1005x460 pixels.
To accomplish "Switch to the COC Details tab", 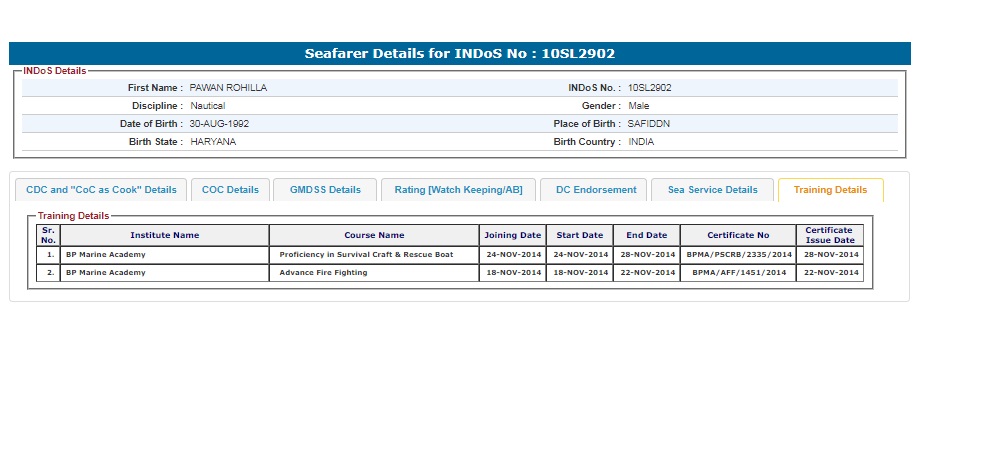I will click(x=230, y=190).
